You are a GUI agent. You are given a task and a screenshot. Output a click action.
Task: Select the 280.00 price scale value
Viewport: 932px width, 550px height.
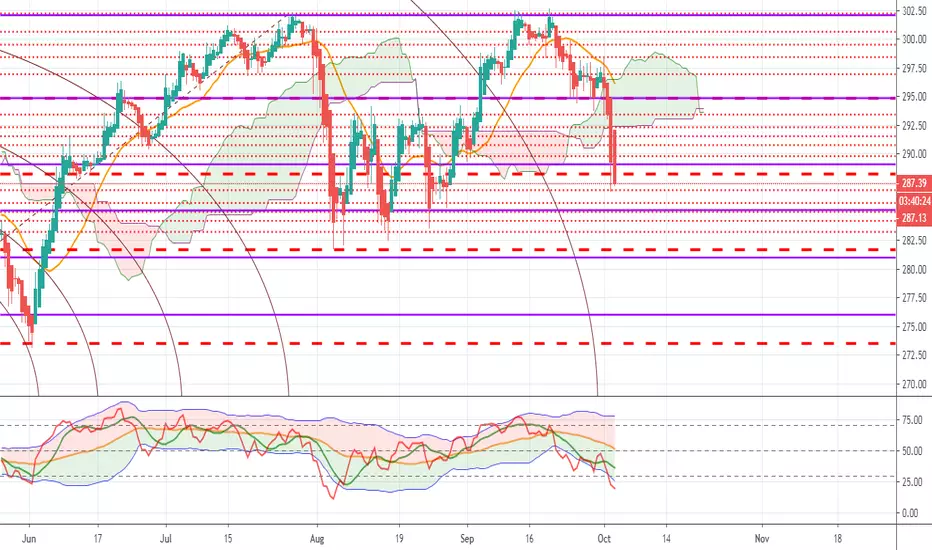(x=914, y=269)
